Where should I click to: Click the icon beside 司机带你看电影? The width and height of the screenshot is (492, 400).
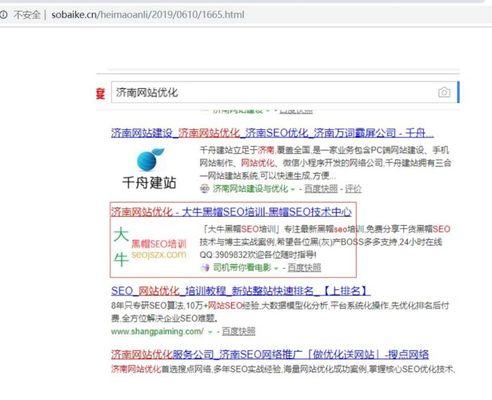(205, 267)
